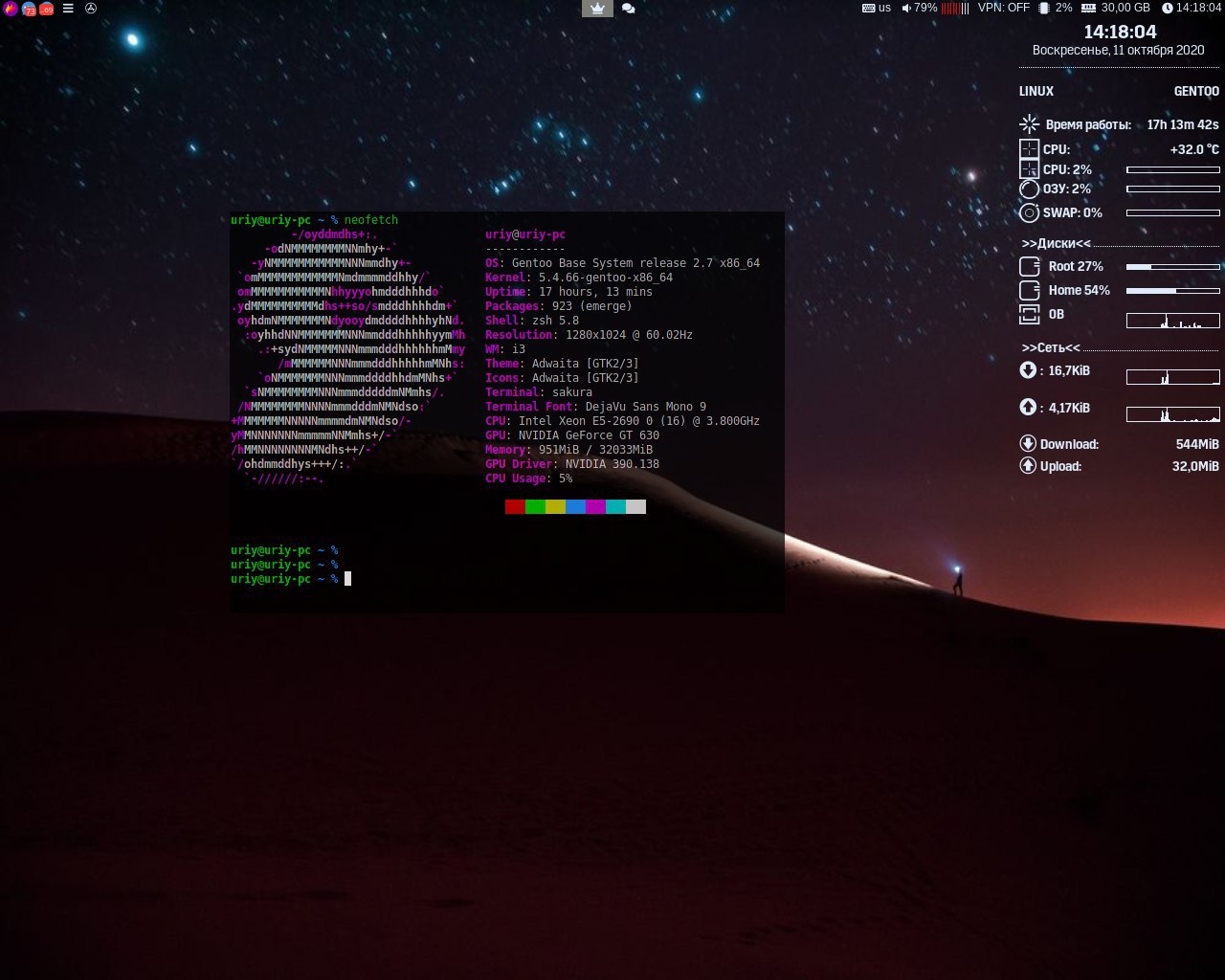1225x980 pixels.
Task: Click the red color block in neofetch output
Action: pyautogui.click(x=515, y=506)
